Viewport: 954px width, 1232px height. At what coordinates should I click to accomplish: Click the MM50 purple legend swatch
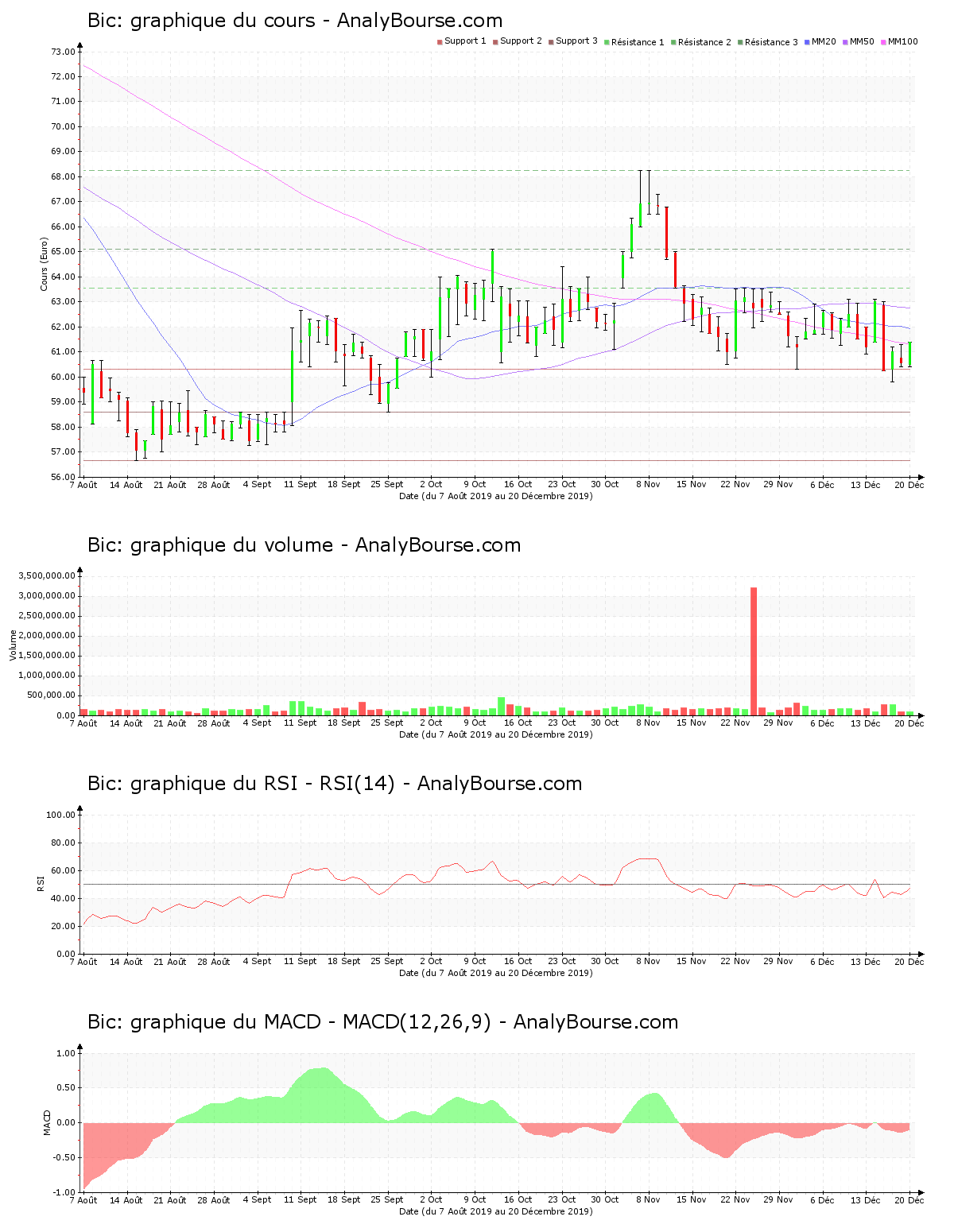click(846, 41)
